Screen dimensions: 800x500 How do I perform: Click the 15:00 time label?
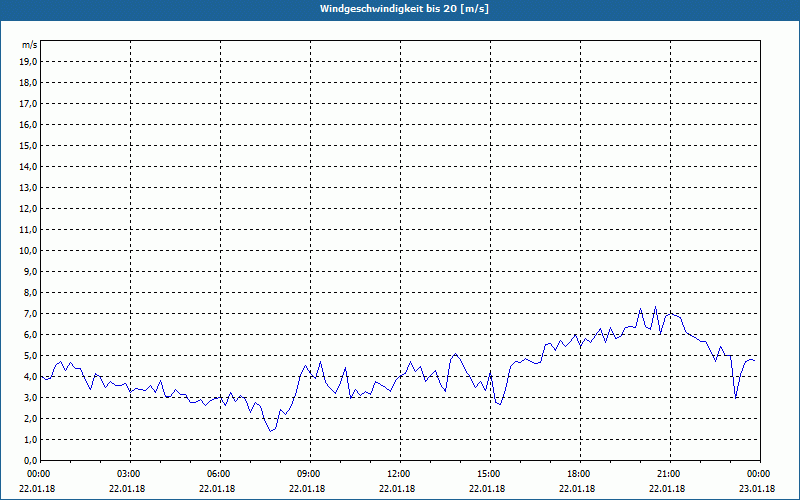tap(488, 474)
